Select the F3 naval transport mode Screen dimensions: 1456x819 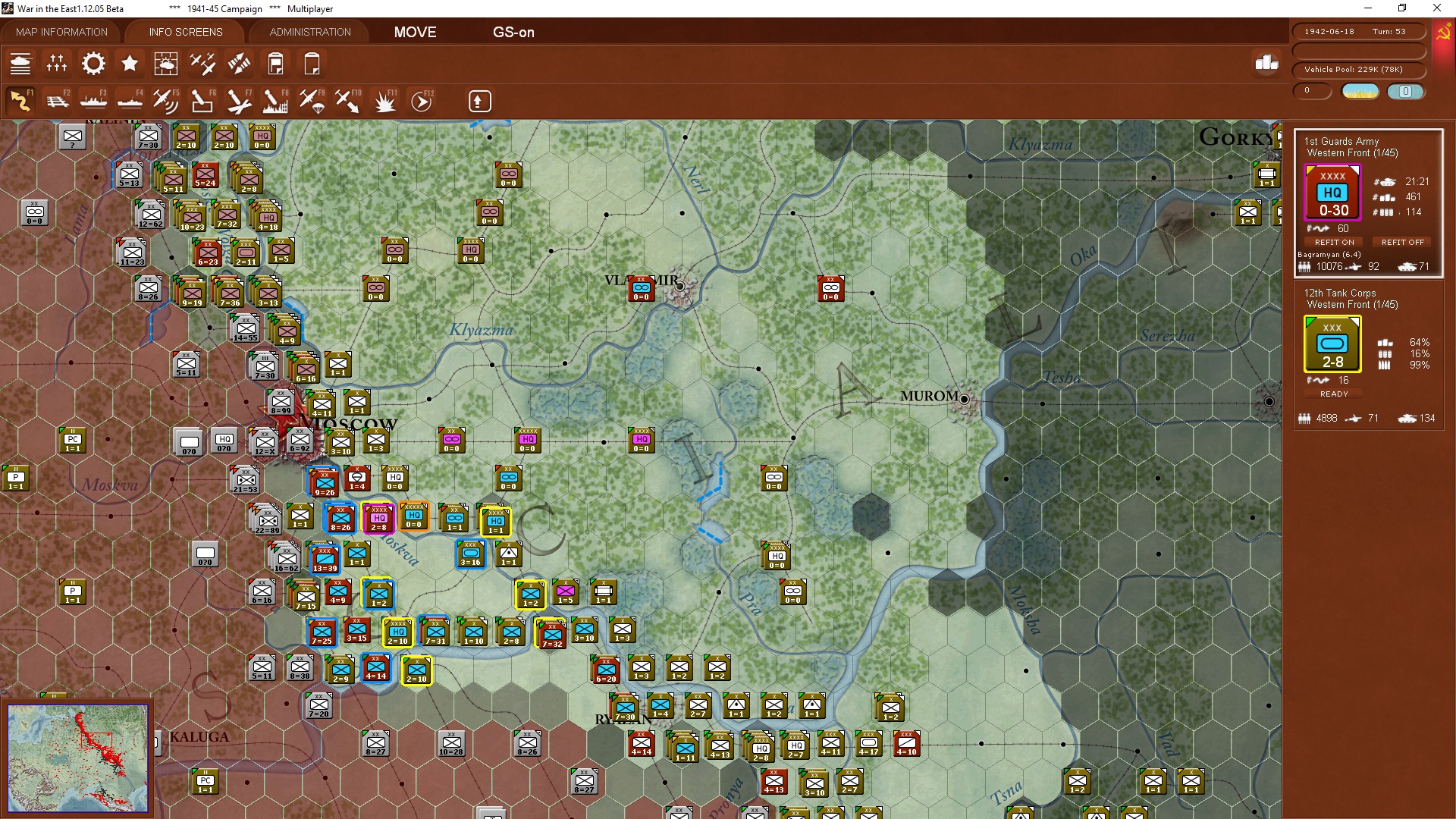coord(93,101)
